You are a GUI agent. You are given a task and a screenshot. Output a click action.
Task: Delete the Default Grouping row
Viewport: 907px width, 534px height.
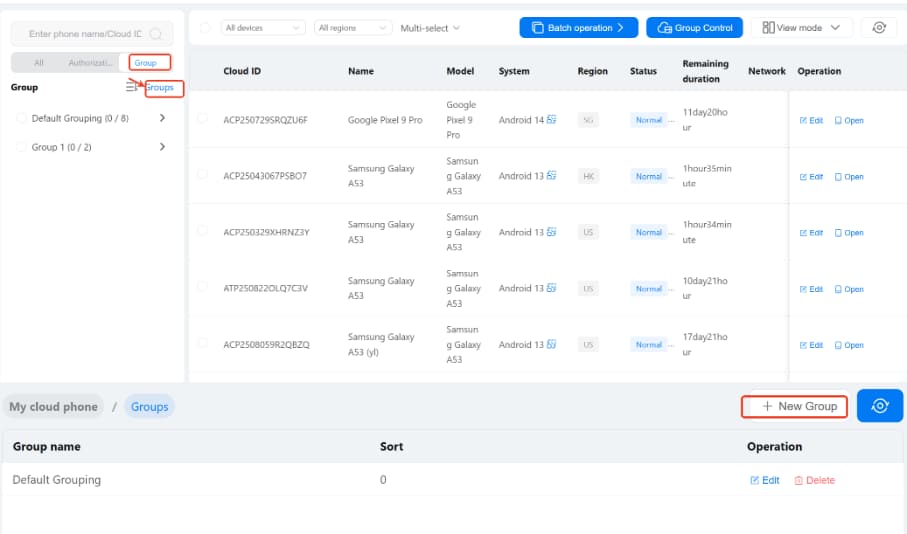click(x=814, y=480)
